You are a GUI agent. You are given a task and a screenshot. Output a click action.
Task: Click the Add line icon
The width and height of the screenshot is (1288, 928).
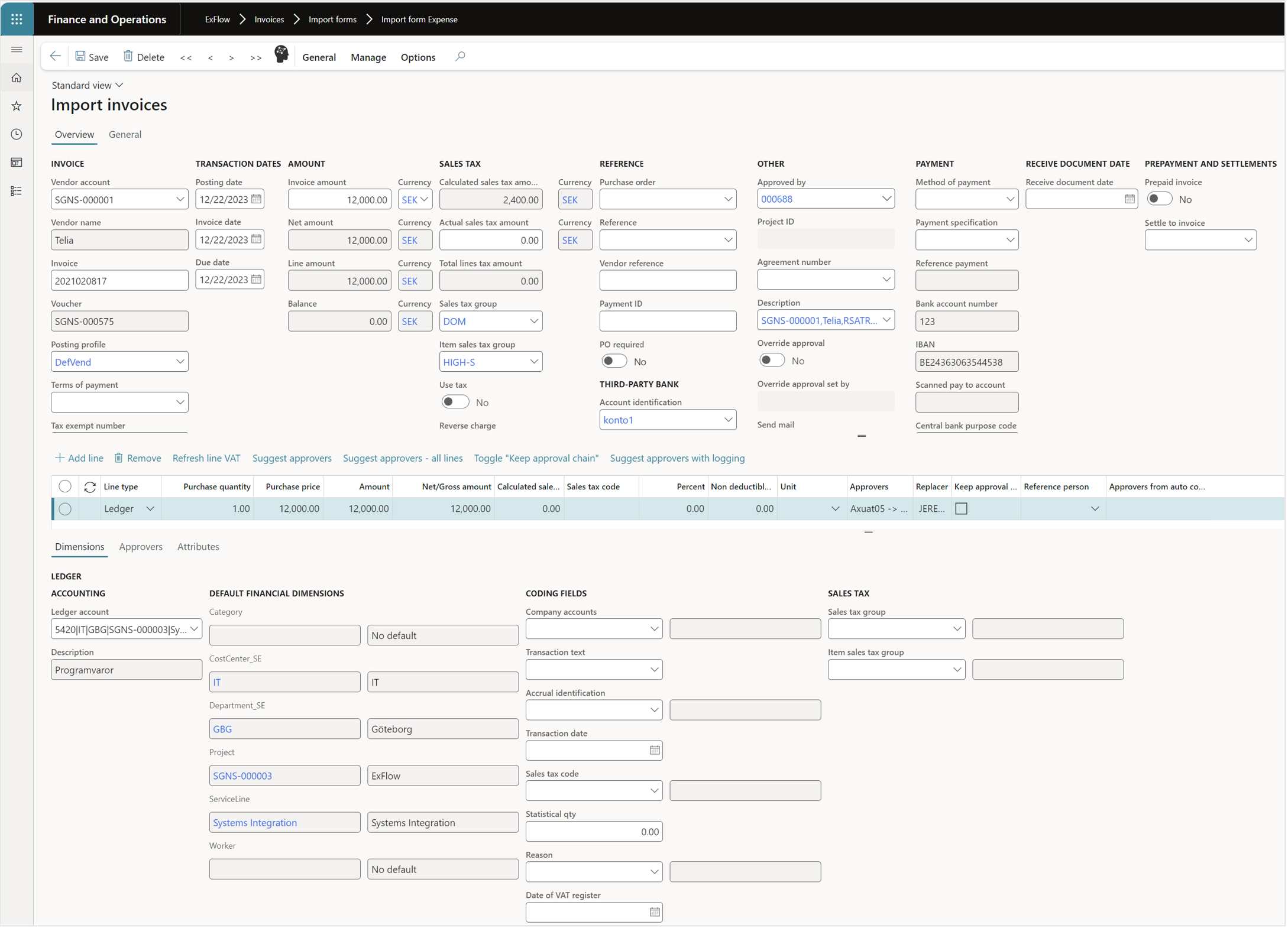[x=59, y=458]
